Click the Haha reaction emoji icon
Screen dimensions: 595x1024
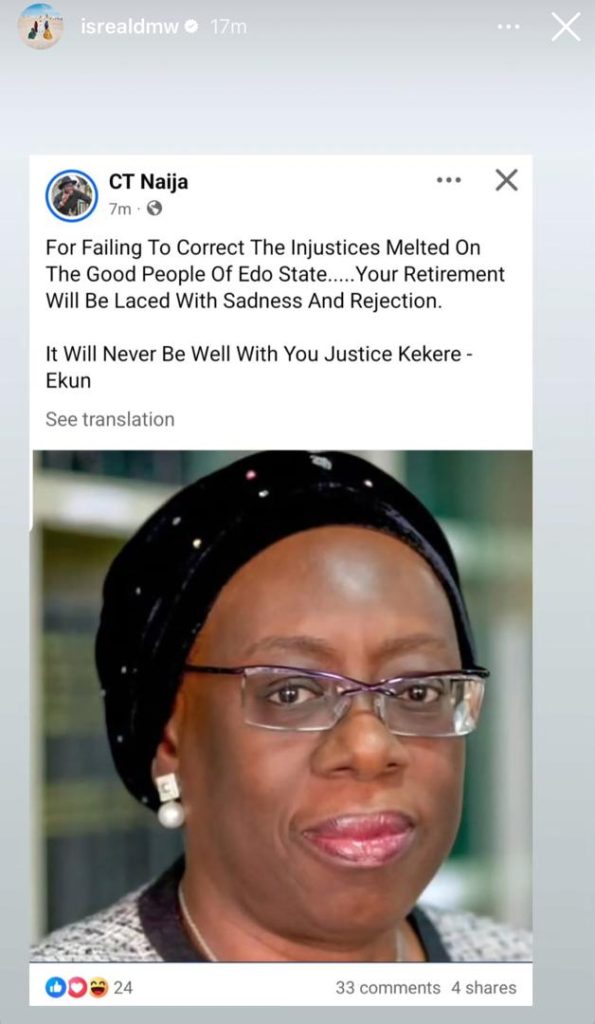(x=98, y=988)
